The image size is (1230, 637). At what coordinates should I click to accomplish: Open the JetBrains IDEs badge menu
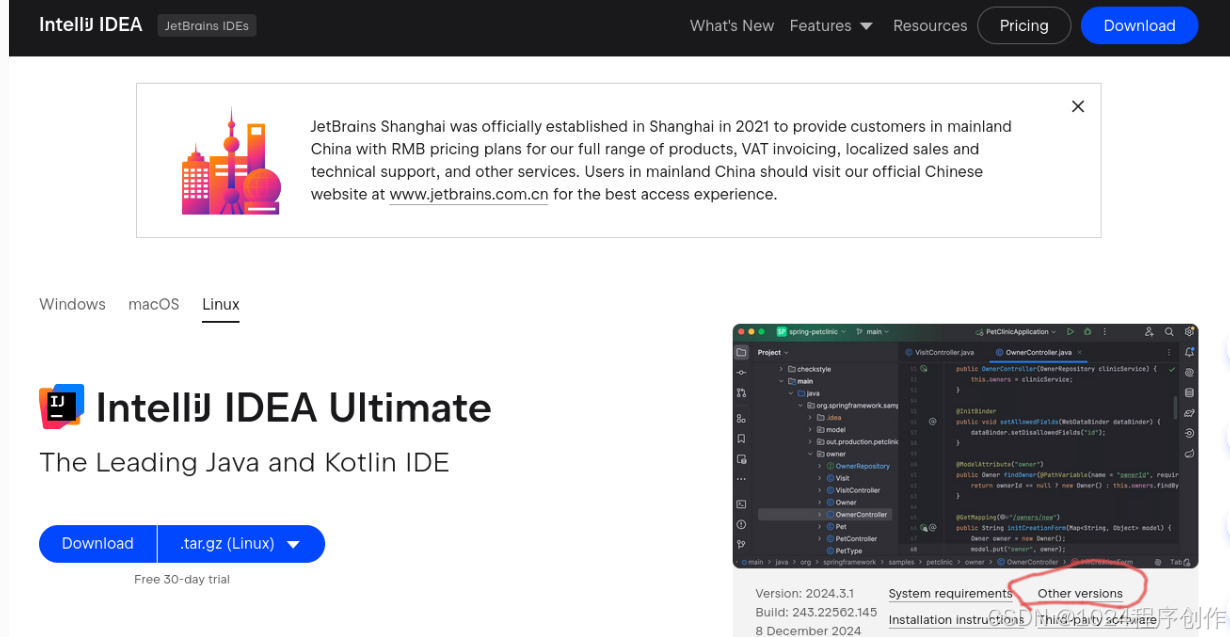[x=207, y=26]
